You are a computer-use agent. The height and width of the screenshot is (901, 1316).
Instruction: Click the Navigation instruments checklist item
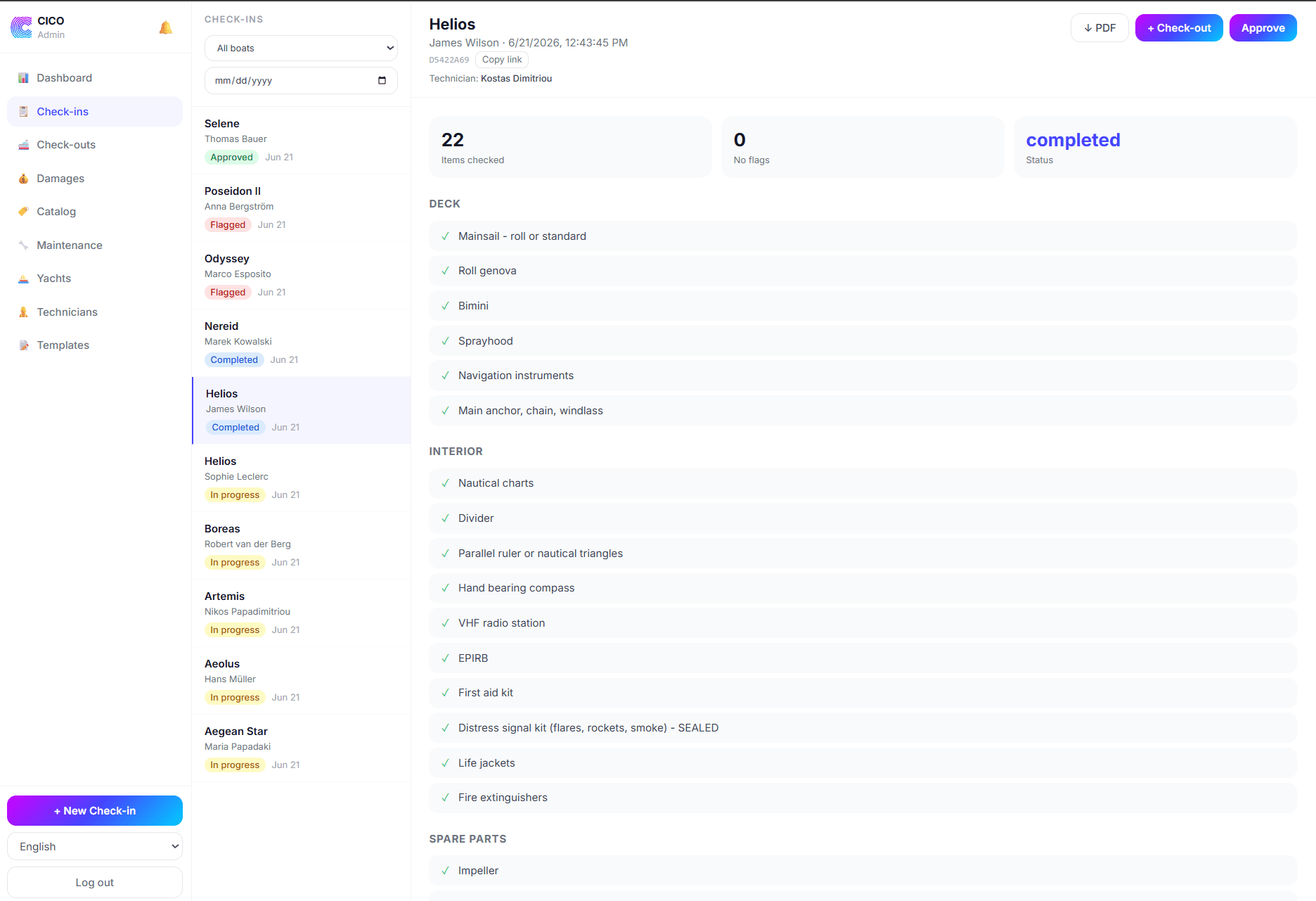coord(863,376)
